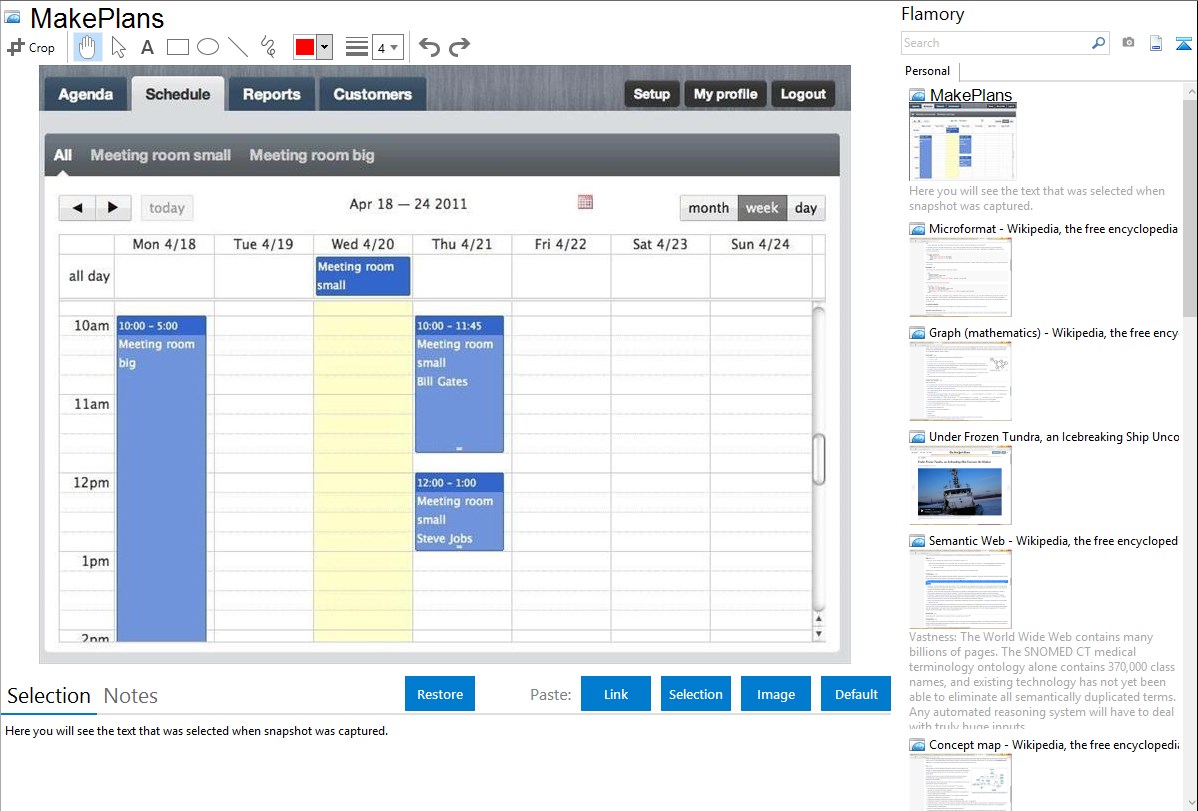Open the Icebreaking Ship snapshot thumbnail

point(960,485)
